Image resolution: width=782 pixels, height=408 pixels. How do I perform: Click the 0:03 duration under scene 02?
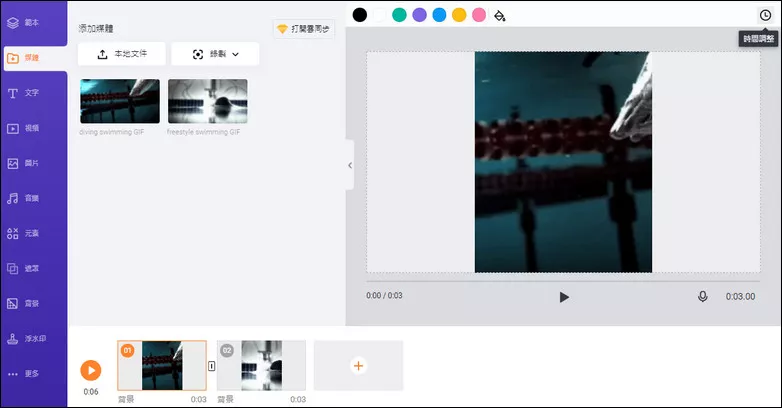[x=298, y=399]
